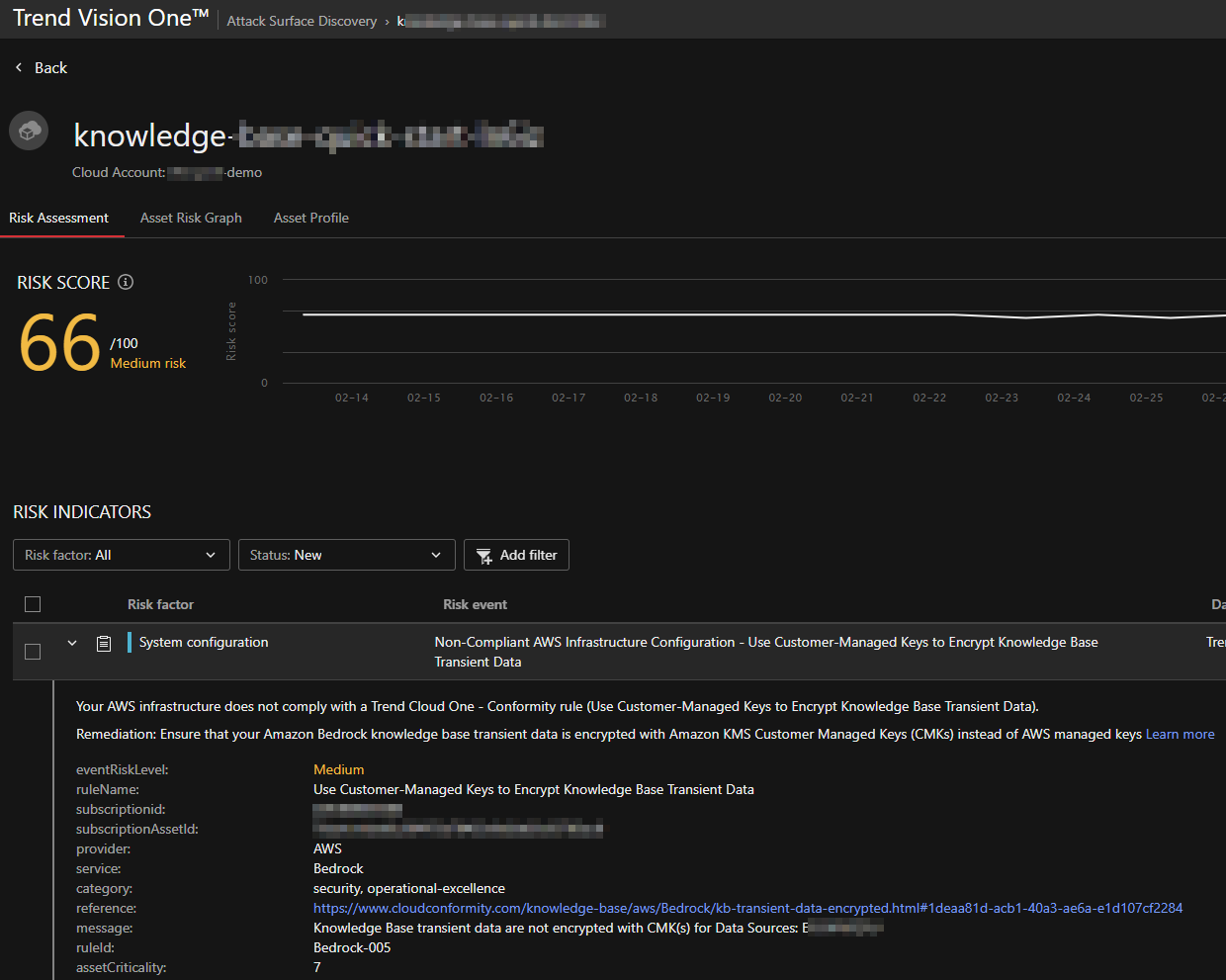Switch to the Asset Risk Graph tab
Screen dimensions: 1226x980
tap(191, 218)
